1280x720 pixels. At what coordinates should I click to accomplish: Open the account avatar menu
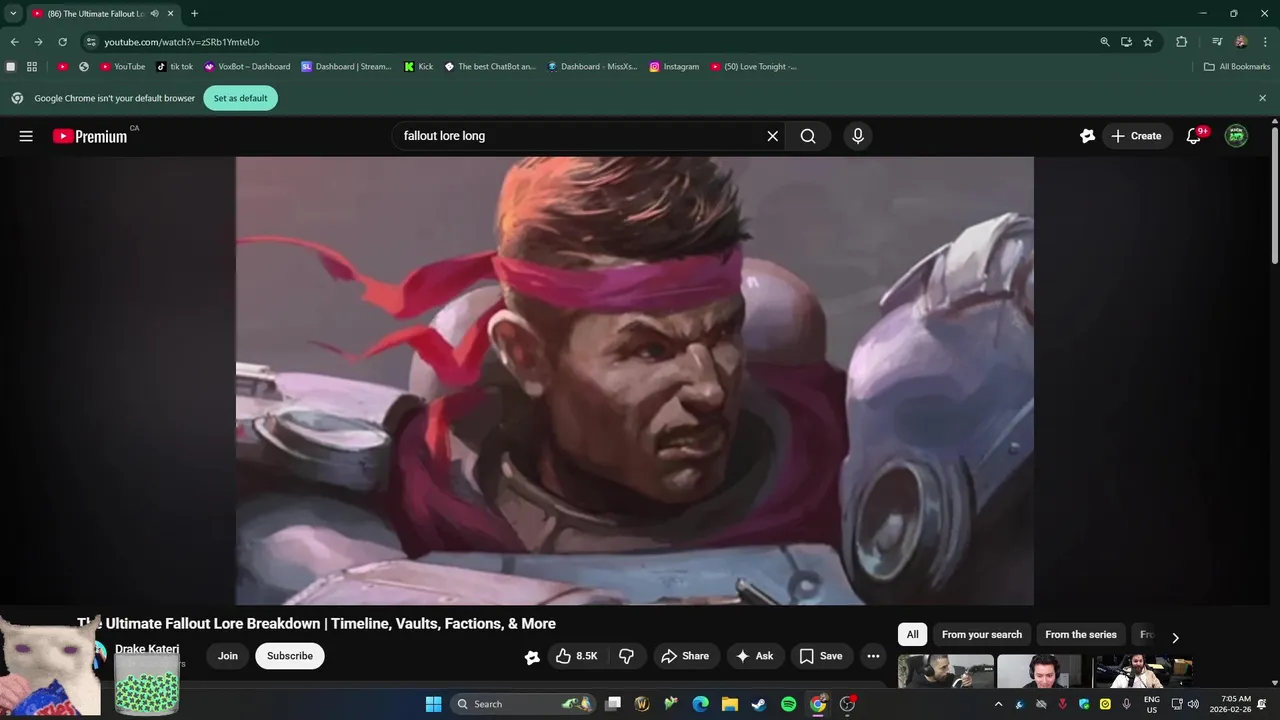click(x=1237, y=136)
